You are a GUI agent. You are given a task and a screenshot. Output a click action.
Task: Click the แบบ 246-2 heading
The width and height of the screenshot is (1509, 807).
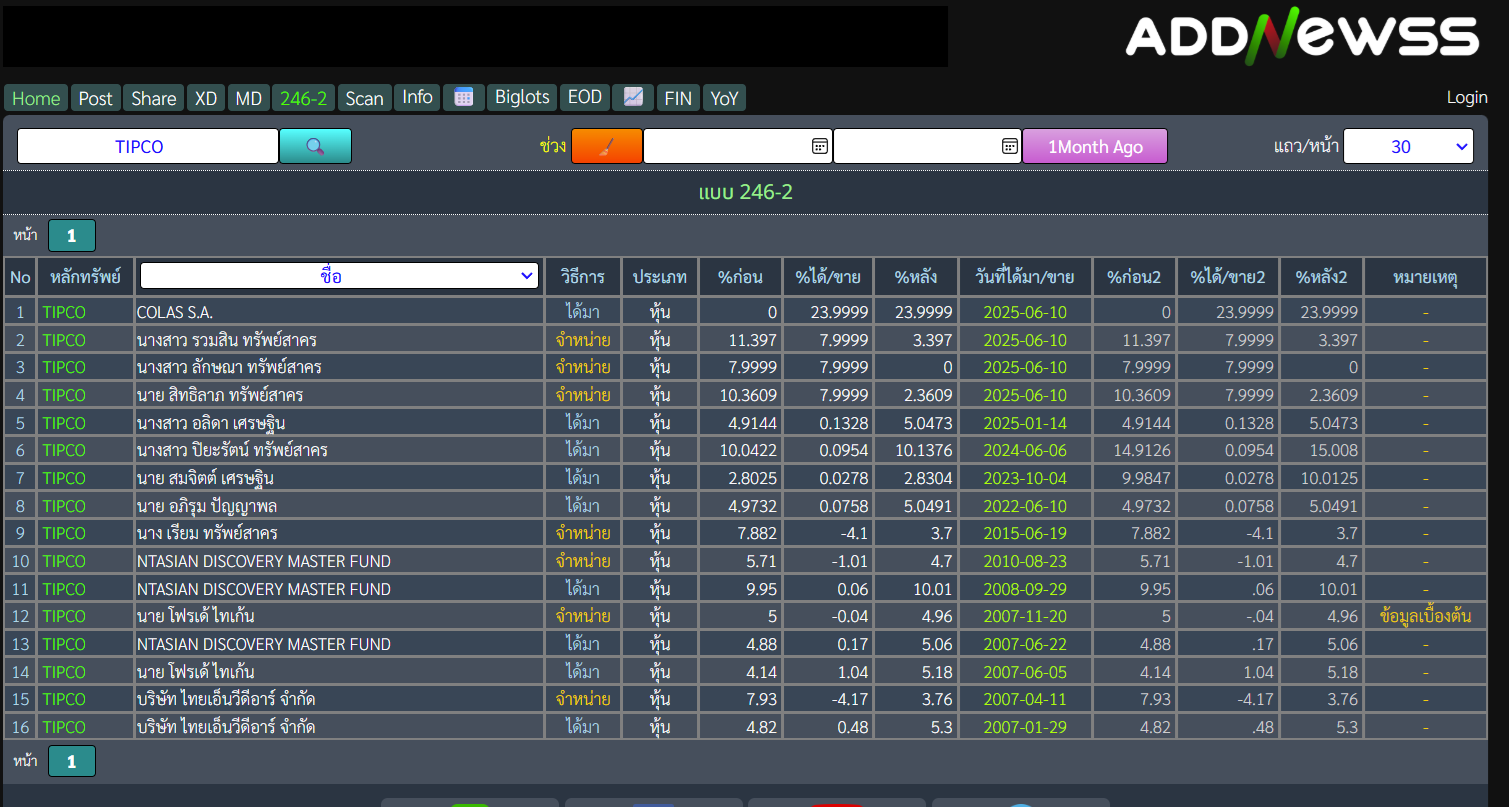pyautogui.click(x=746, y=192)
